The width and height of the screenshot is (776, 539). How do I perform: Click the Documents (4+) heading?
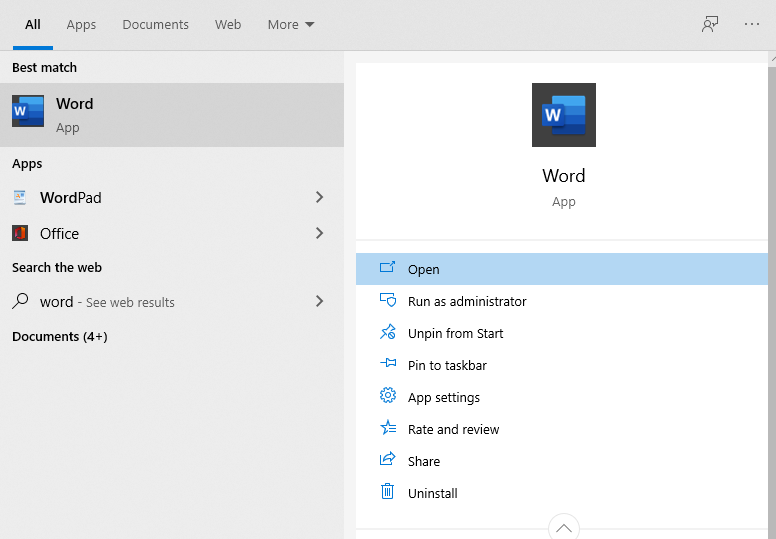click(x=60, y=337)
